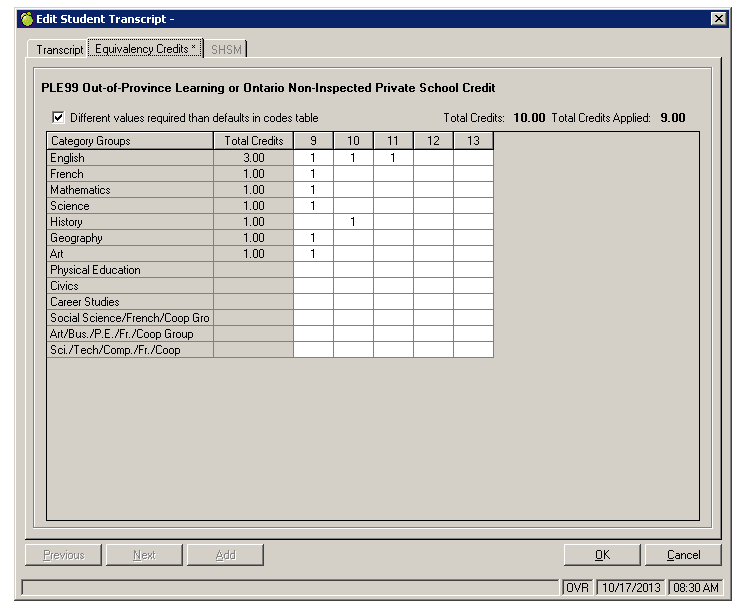This screenshot has width=744, height=606.
Task: Click History grade 10 credit cell
Action: 353,222
